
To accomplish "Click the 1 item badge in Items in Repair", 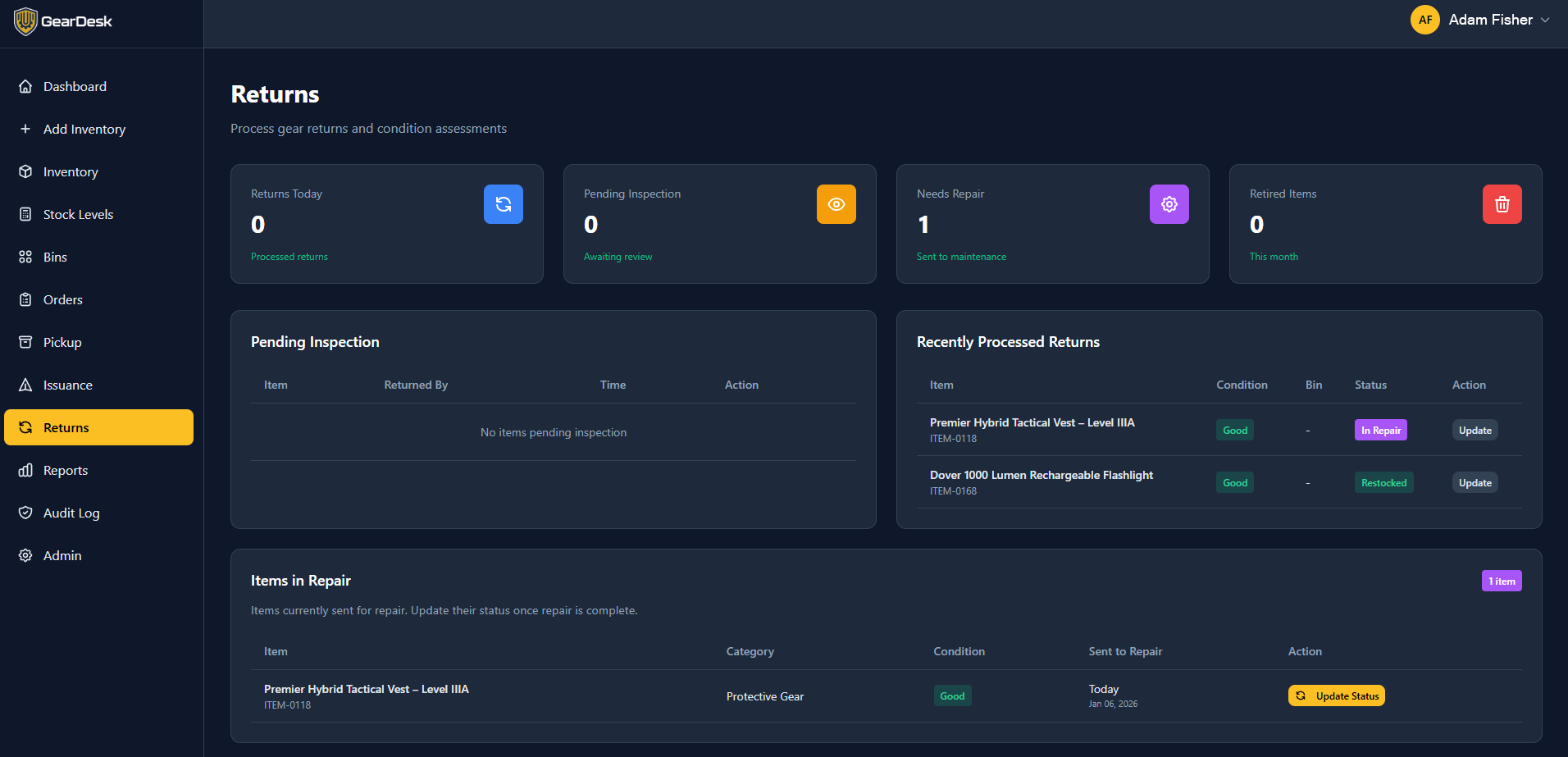I will (x=1501, y=581).
